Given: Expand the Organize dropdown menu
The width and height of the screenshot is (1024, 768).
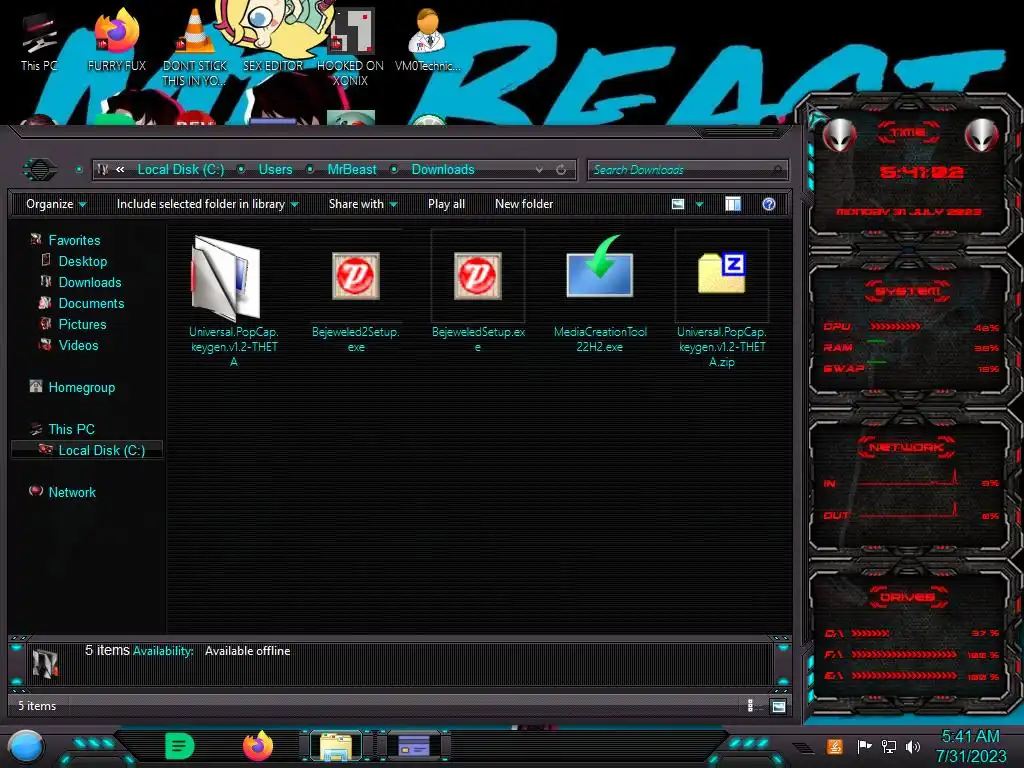Looking at the screenshot, I should (56, 204).
